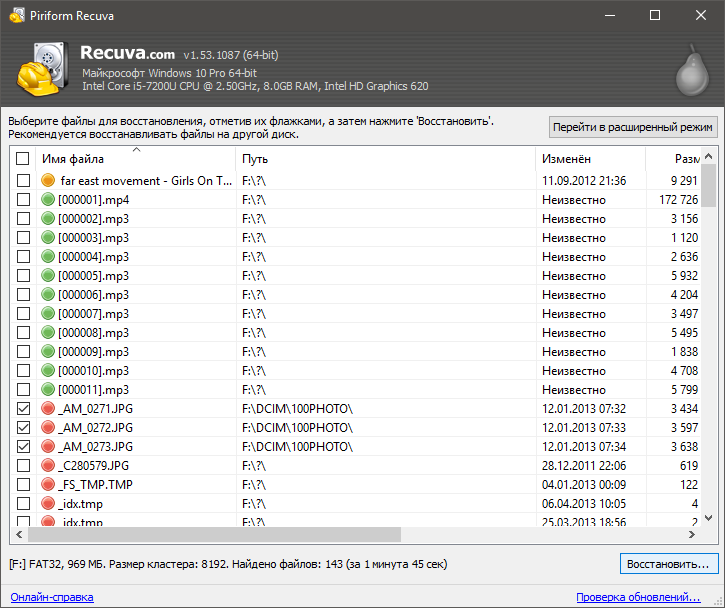725x608 pixels.
Task: Click date 11.09.2012 21:36
Action: point(584,181)
